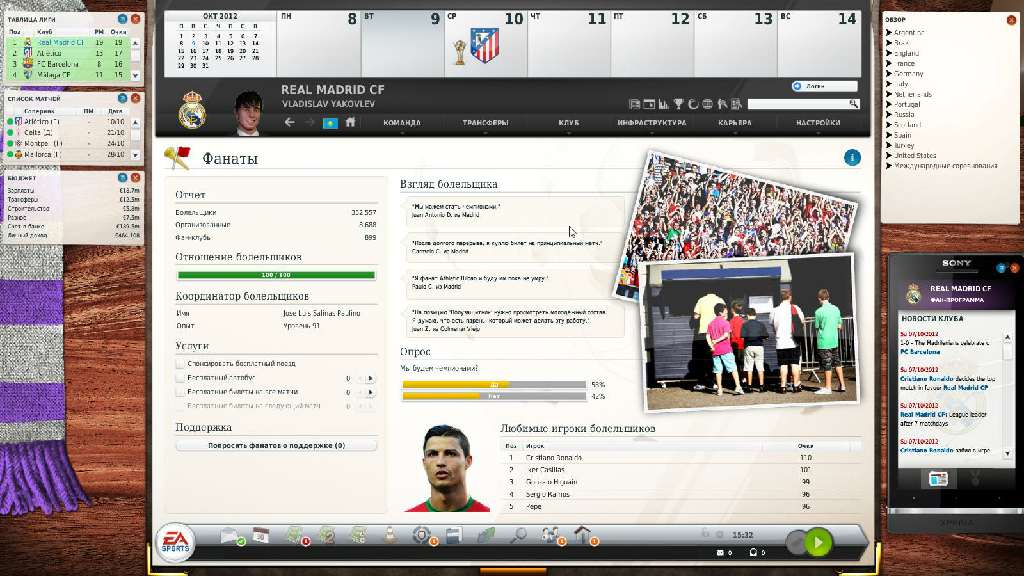Screen dimensions: 1024x576
Task: Click the house icon in bottom toolbar
Action: 583,535
